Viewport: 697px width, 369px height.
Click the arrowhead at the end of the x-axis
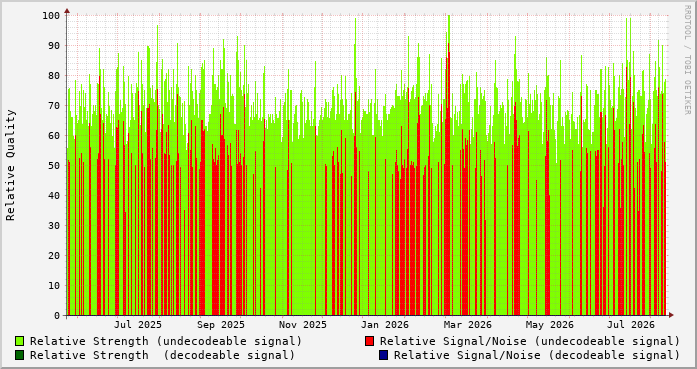tap(671, 315)
